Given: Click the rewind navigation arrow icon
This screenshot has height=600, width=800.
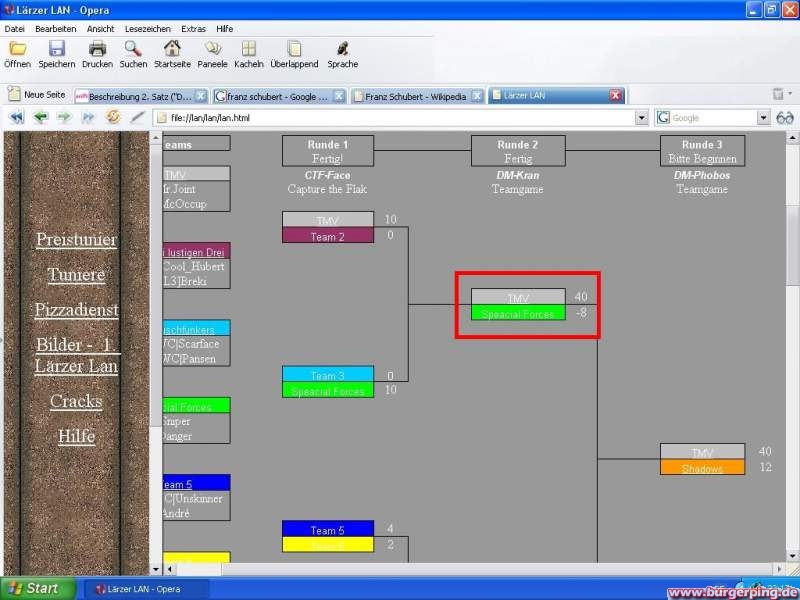Looking at the screenshot, I should (x=17, y=117).
